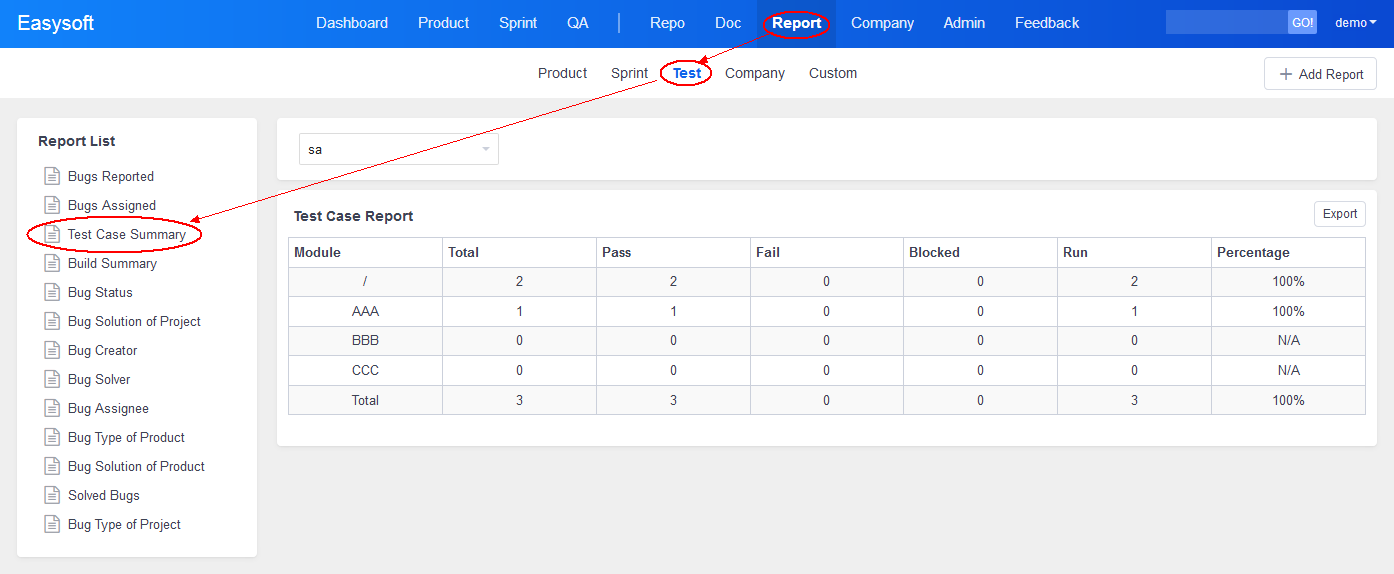
Task: Expand the demo user menu
Action: pos(1355,23)
